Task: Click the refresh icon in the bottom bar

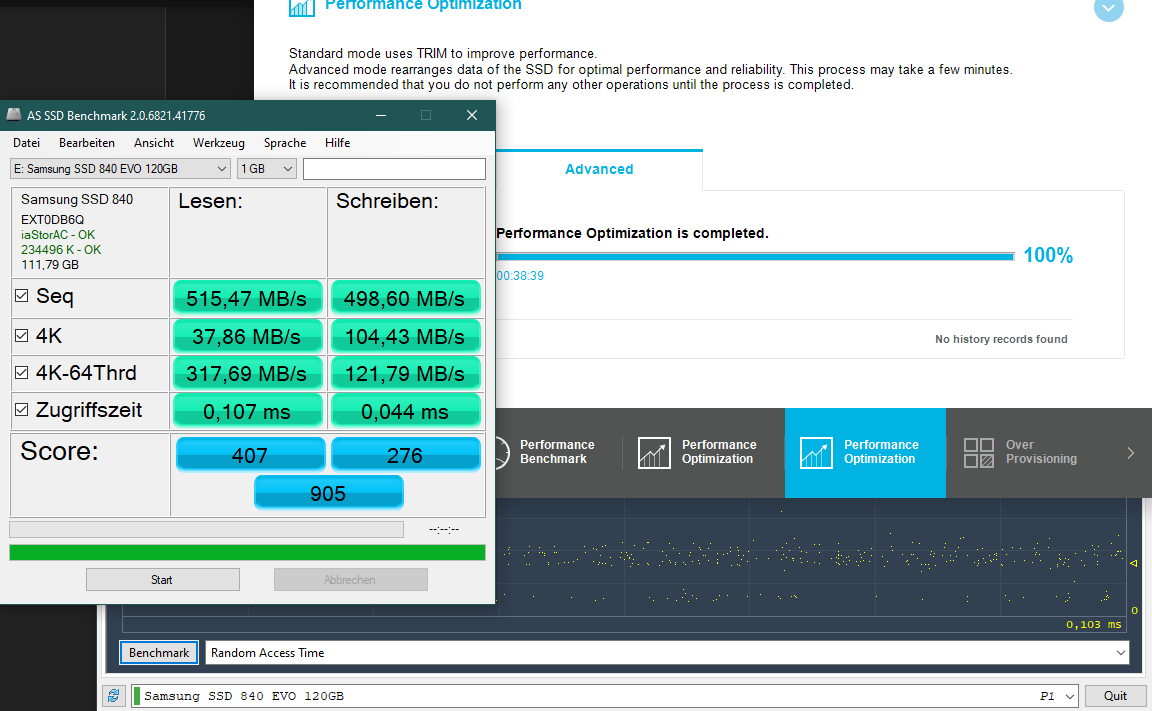Action: pyautogui.click(x=113, y=696)
